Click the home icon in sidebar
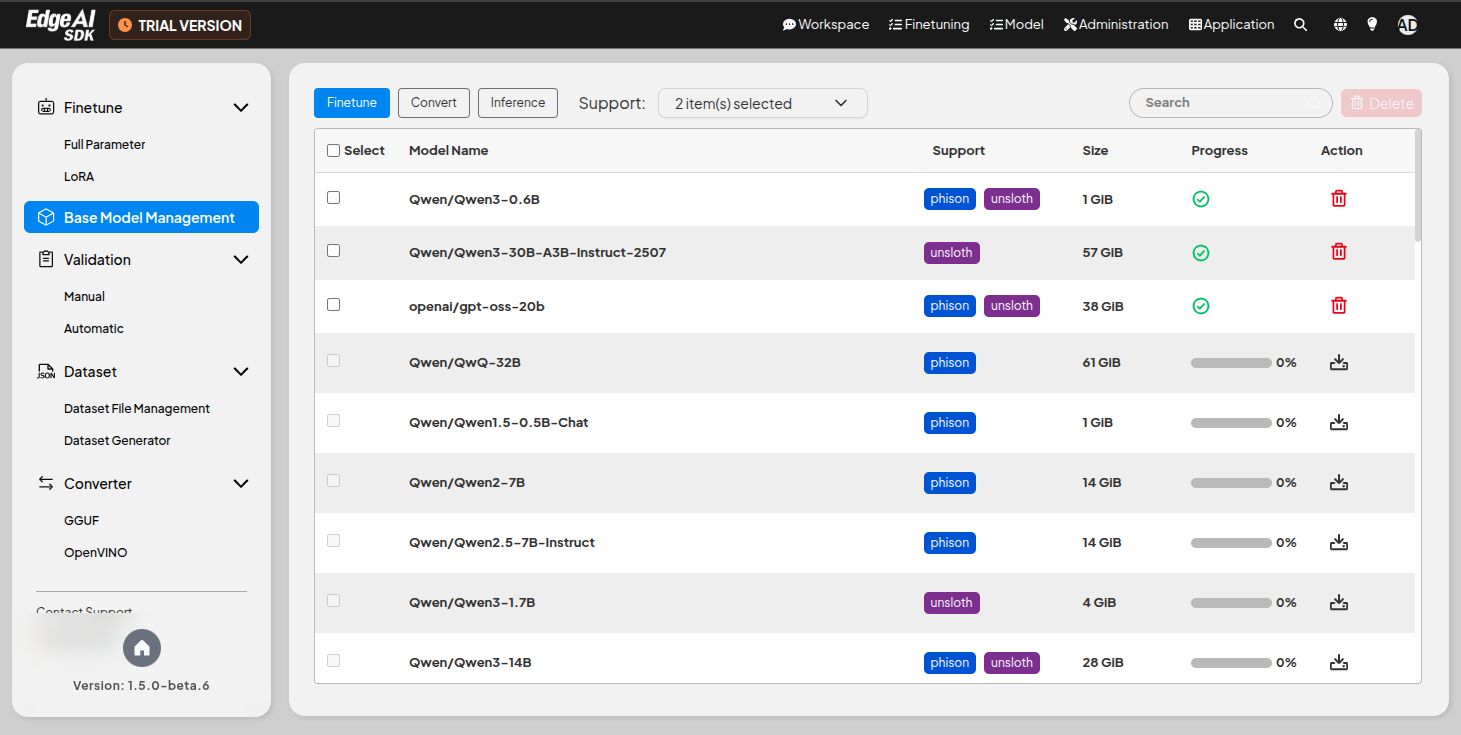Image resolution: width=1461 pixels, height=735 pixels. point(142,648)
